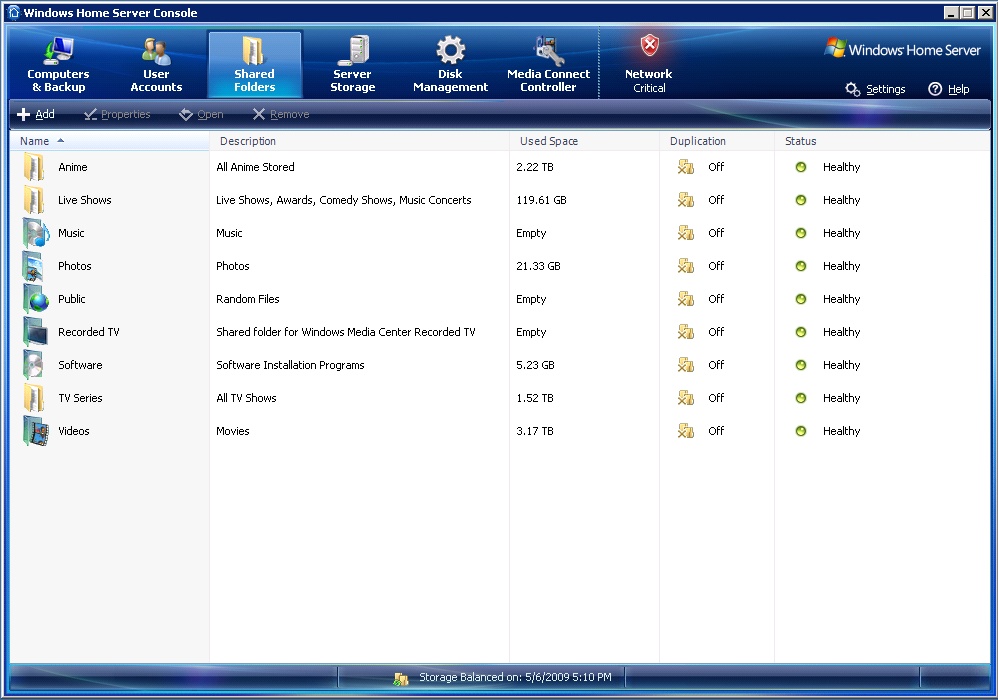This screenshot has width=998, height=700.
Task: Open the Settings link
Action: pyautogui.click(x=875, y=89)
